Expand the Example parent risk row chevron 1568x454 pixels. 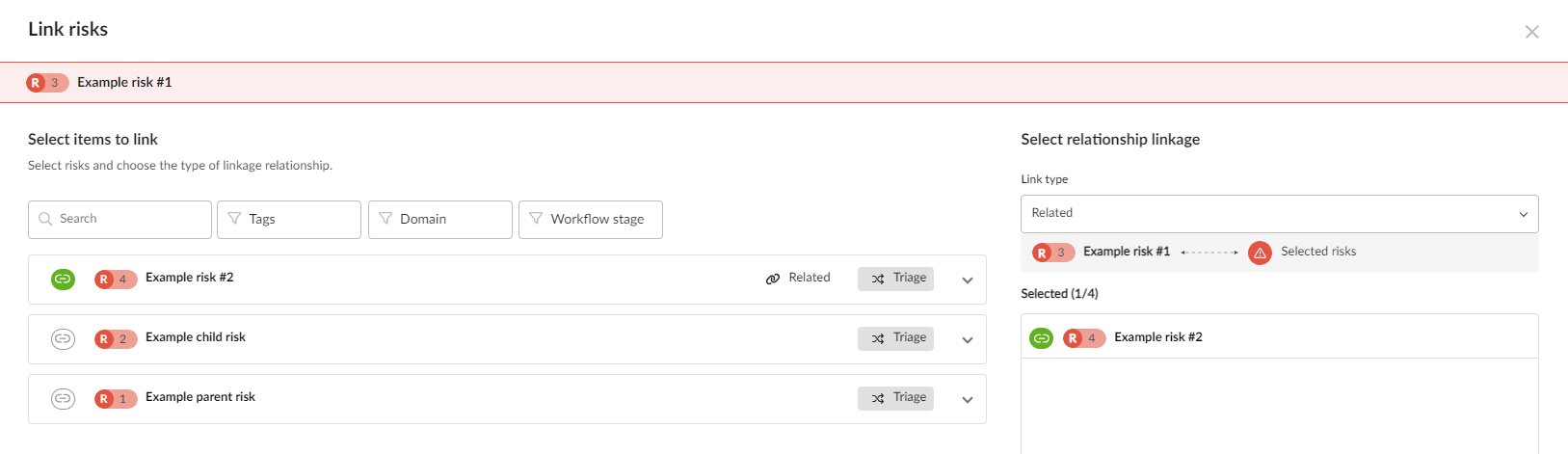(968, 400)
